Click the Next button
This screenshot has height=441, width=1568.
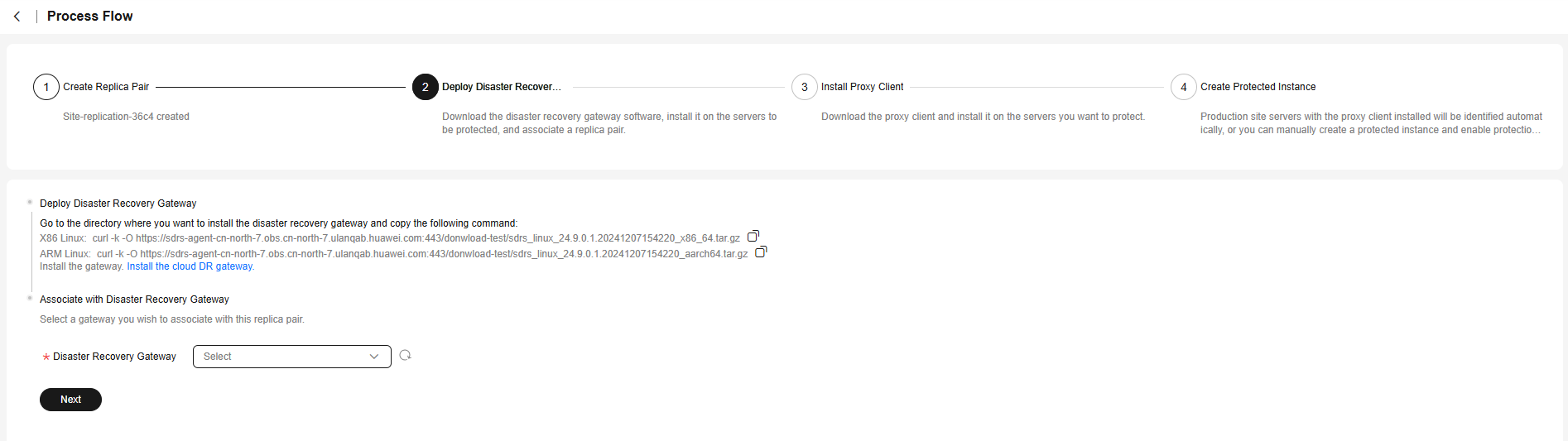tap(70, 400)
